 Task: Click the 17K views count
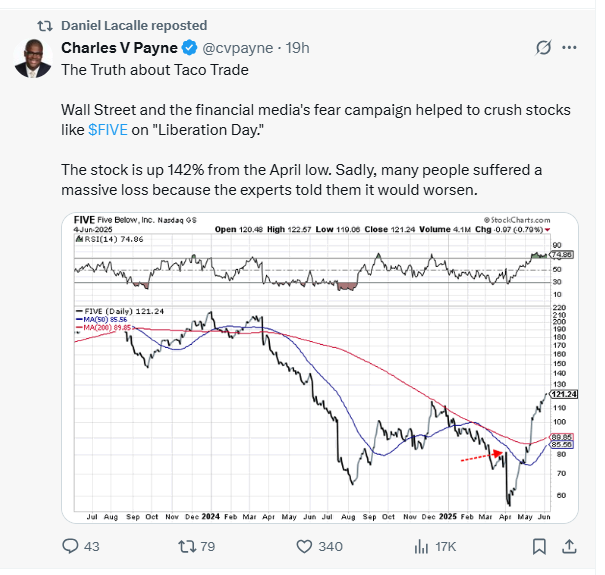[446, 546]
